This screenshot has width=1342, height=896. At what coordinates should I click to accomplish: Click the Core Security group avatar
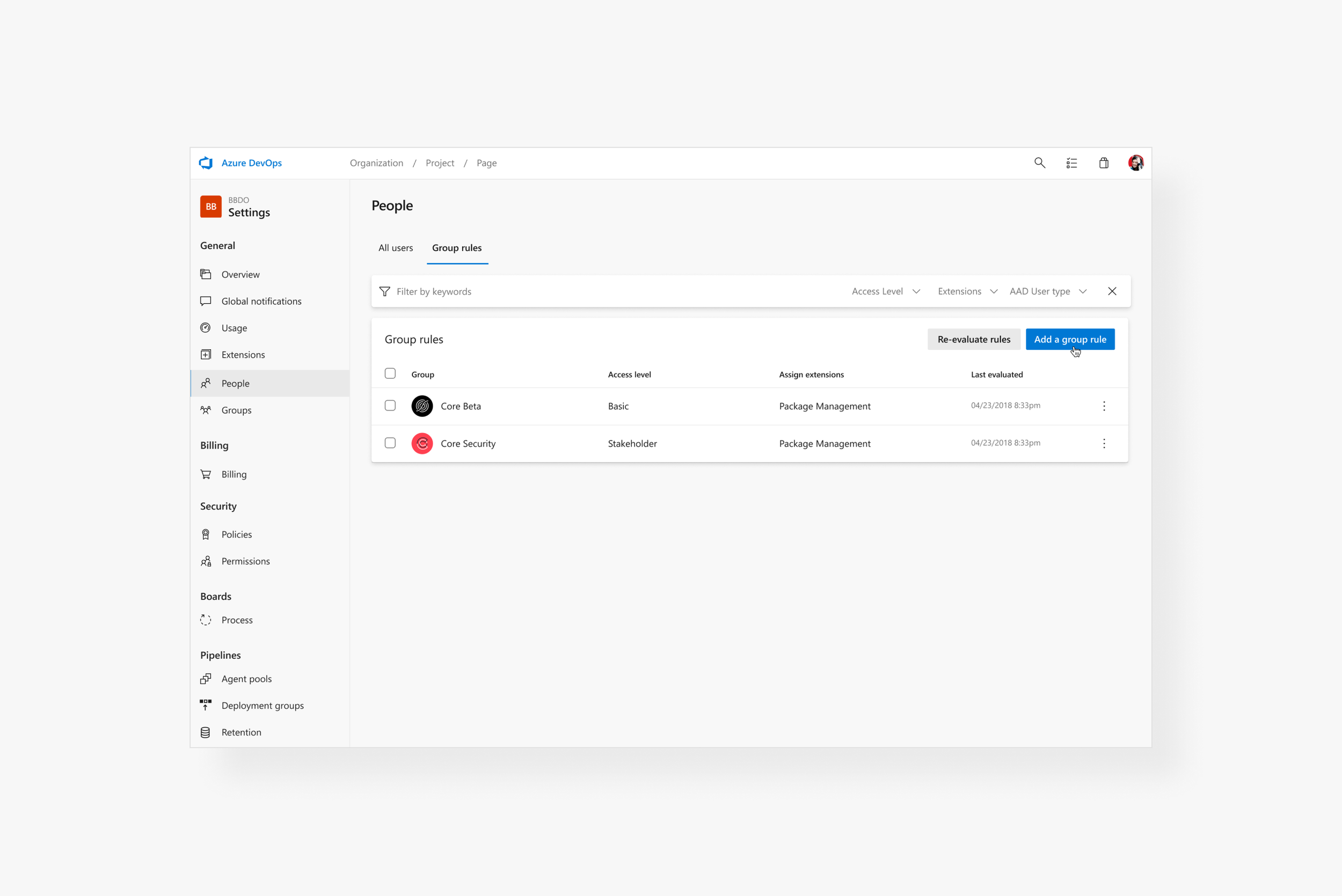tap(422, 443)
